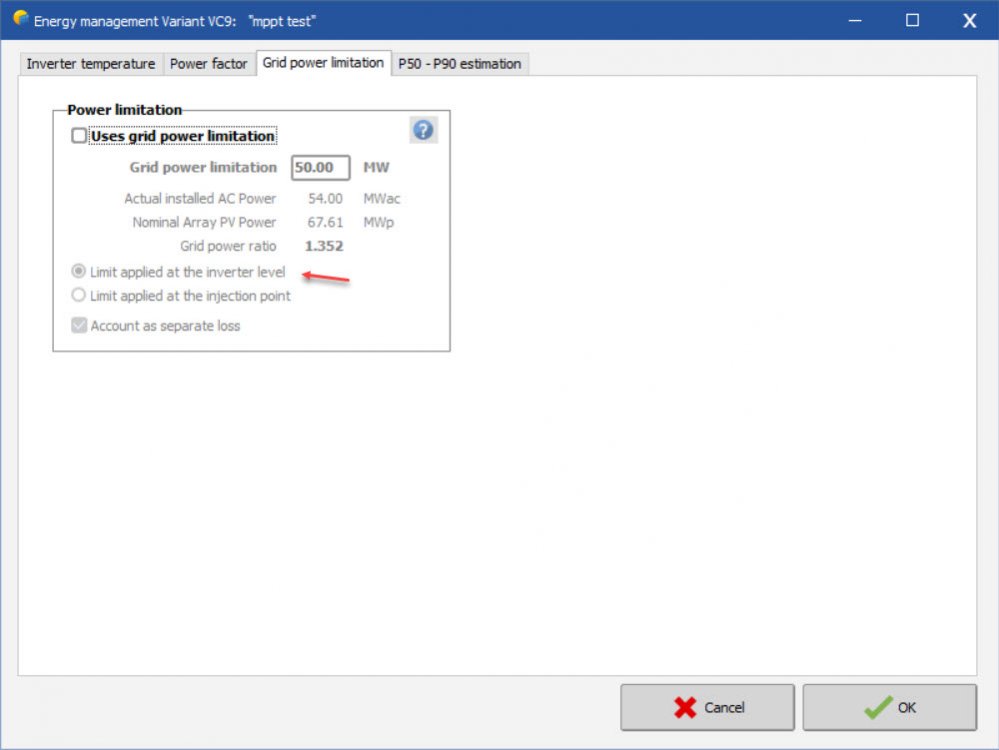Viewport: 999px width, 750px height.
Task: Open the blue help question mark icon
Action: pyautogui.click(x=423, y=130)
